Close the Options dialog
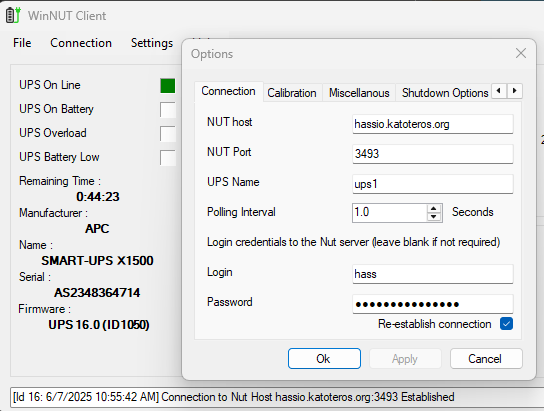 [521, 53]
